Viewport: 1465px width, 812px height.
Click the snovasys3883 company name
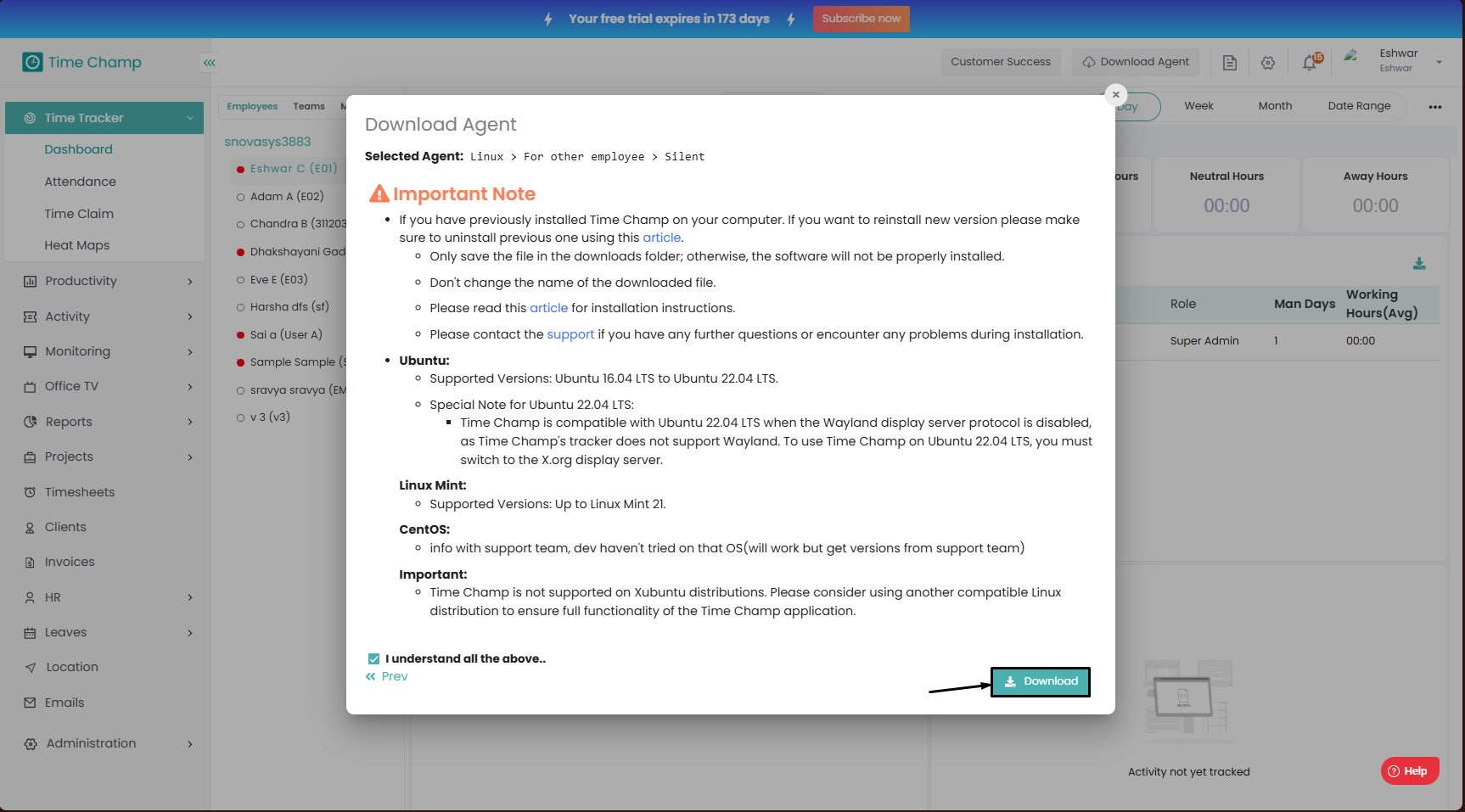(x=267, y=142)
